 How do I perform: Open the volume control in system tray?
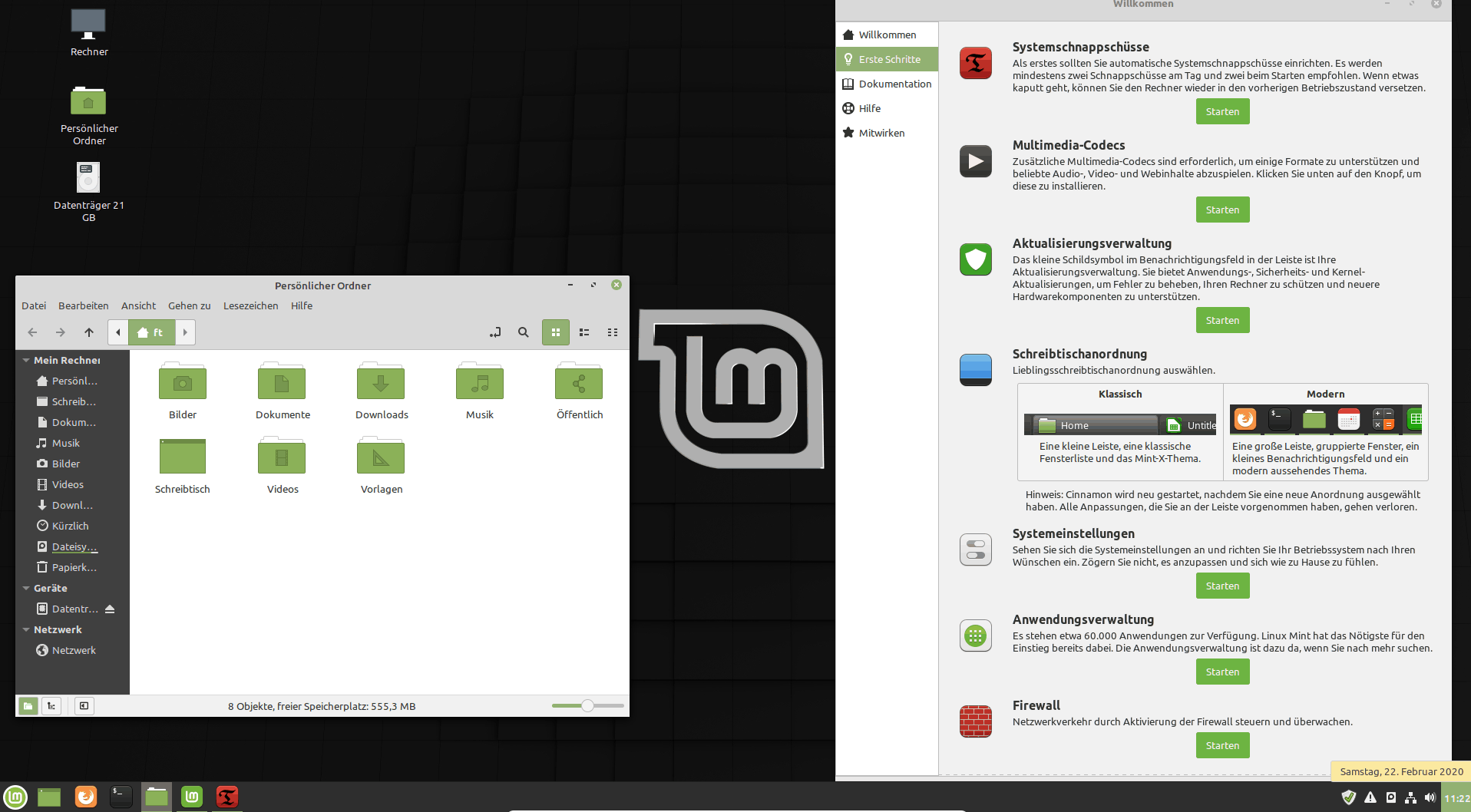(1430, 797)
